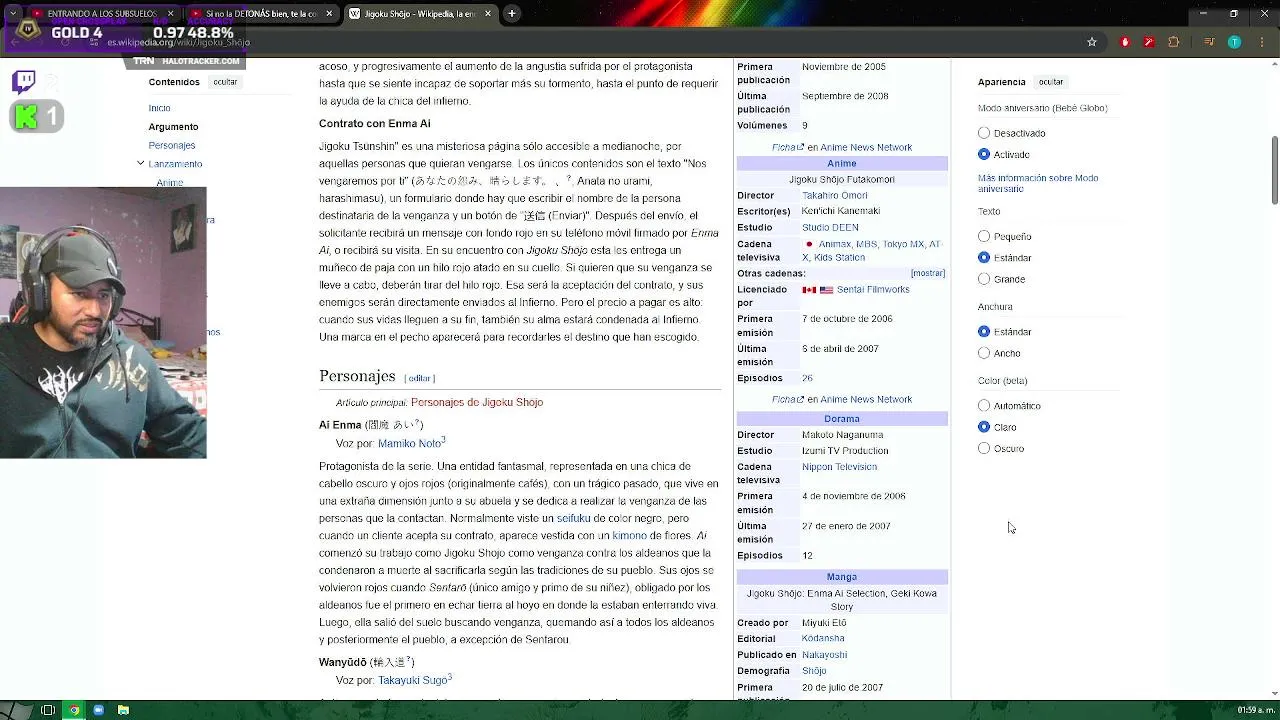Jump to Anime subsection in contents
The height and width of the screenshot is (720, 1280).
[x=170, y=182]
